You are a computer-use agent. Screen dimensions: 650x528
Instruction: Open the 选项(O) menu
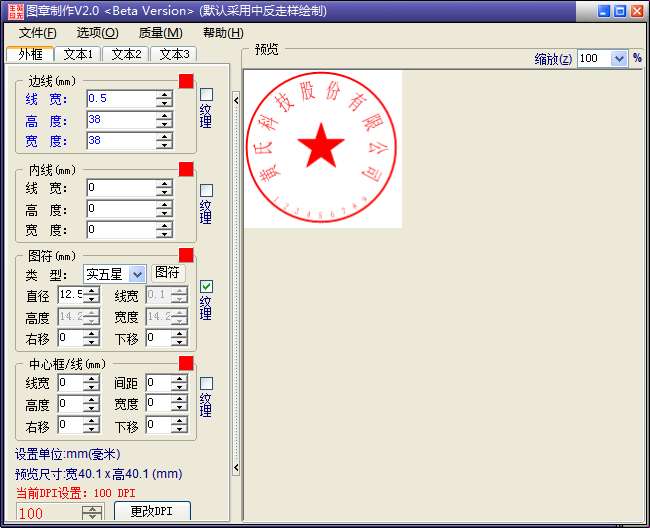pos(96,33)
